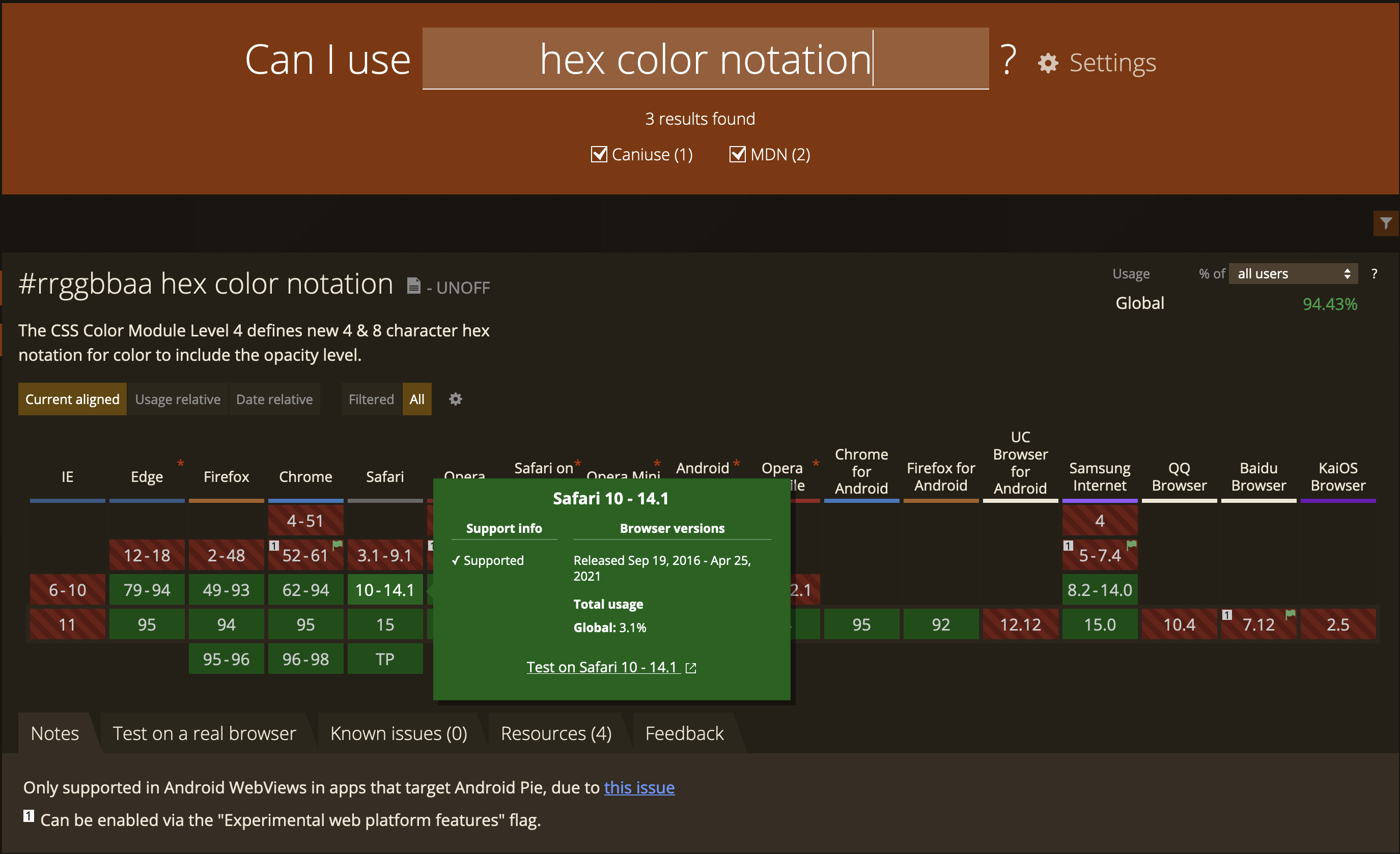The image size is (1400, 854).
Task: Select Samsung Internet 4 version cell
Action: click(1100, 521)
